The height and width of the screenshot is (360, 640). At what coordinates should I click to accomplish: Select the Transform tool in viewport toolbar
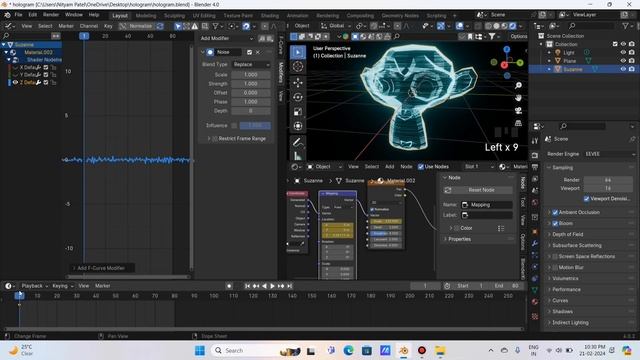click(298, 126)
